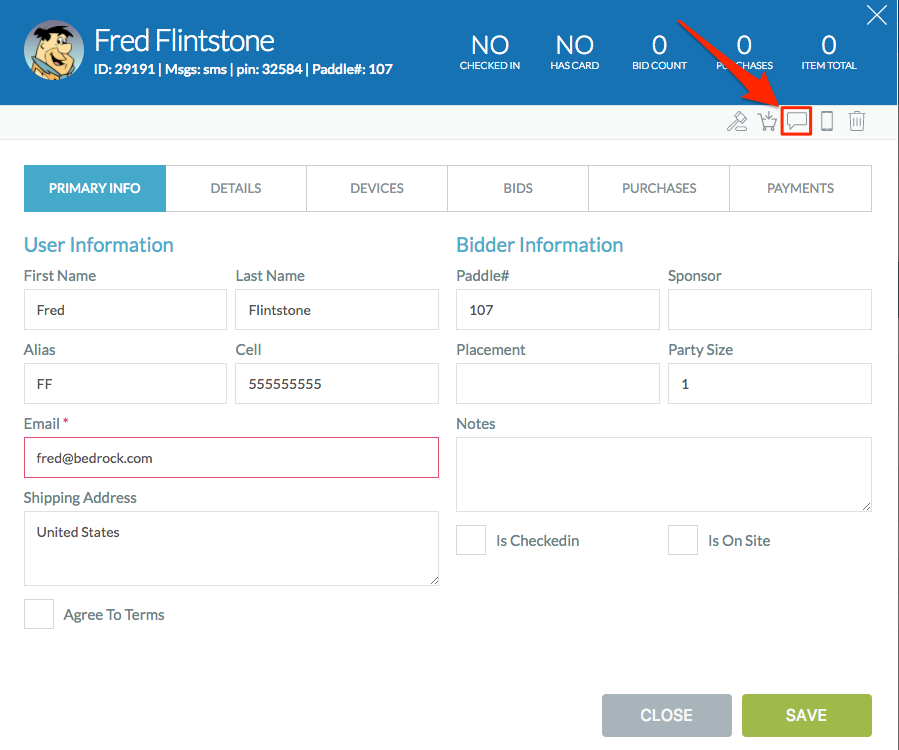Enable the Is On Site checkbox
This screenshot has width=899, height=750.
tap(682, 540)
